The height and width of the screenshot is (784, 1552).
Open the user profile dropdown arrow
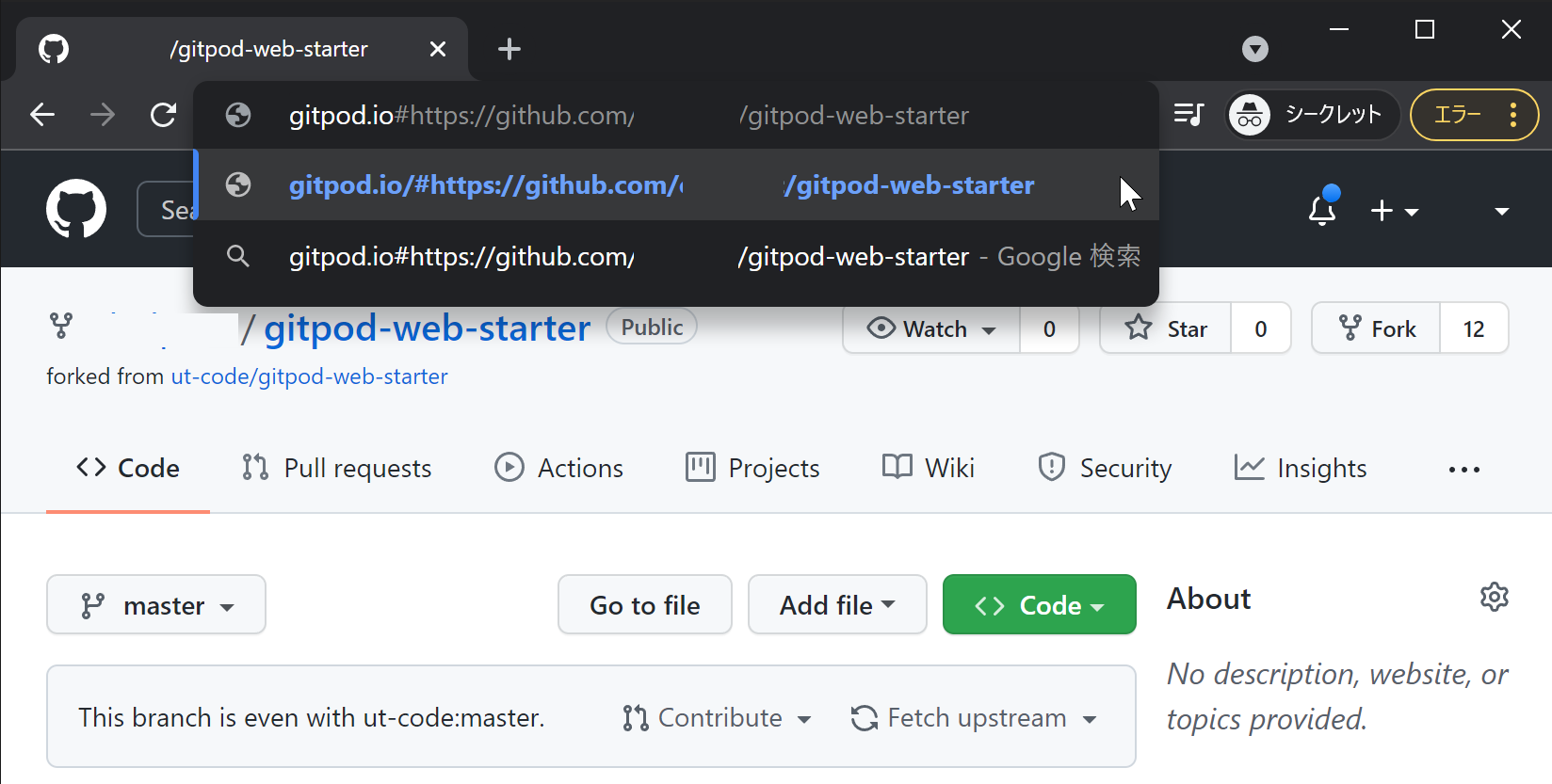click(x=1502, y=211)
